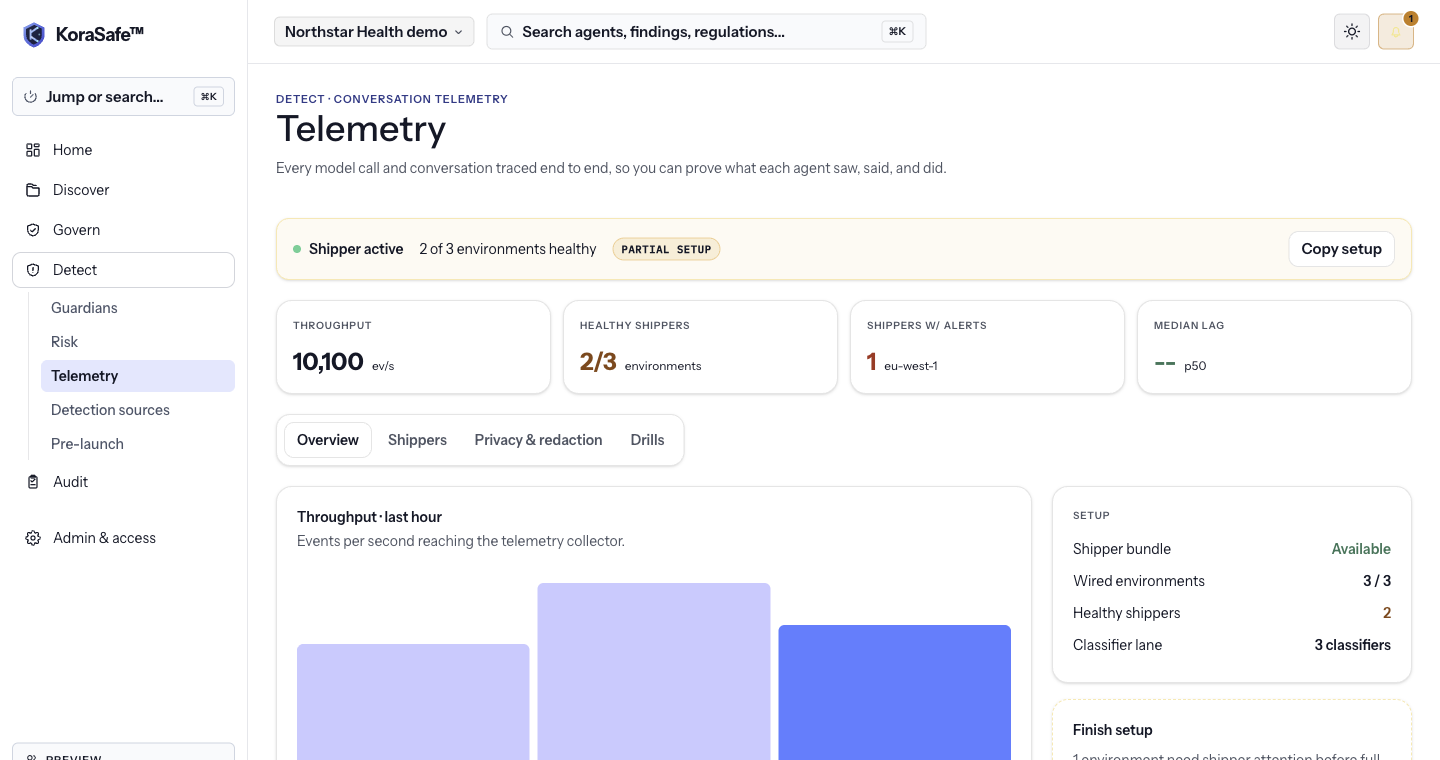Focus the Search agents, findings, regulations field

point(706,32)
